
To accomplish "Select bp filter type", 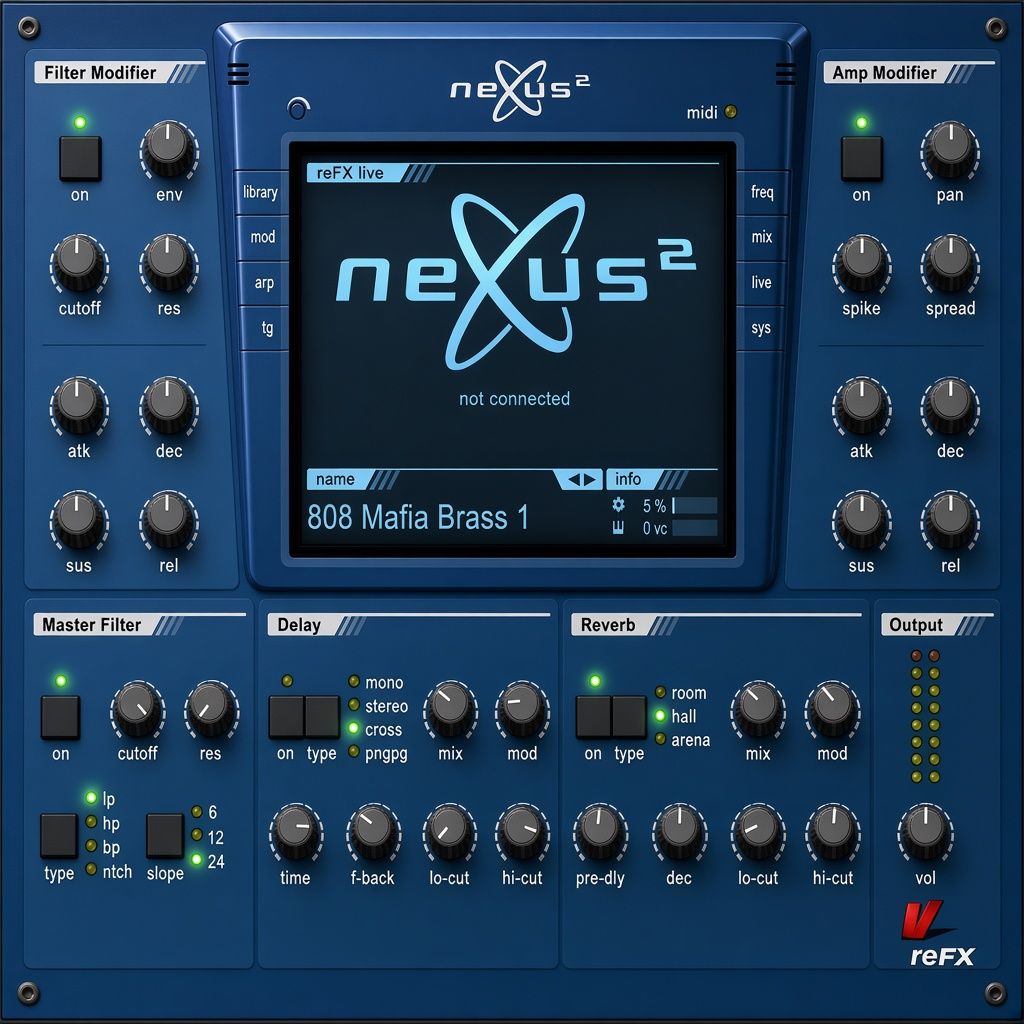I will (103, 847).
